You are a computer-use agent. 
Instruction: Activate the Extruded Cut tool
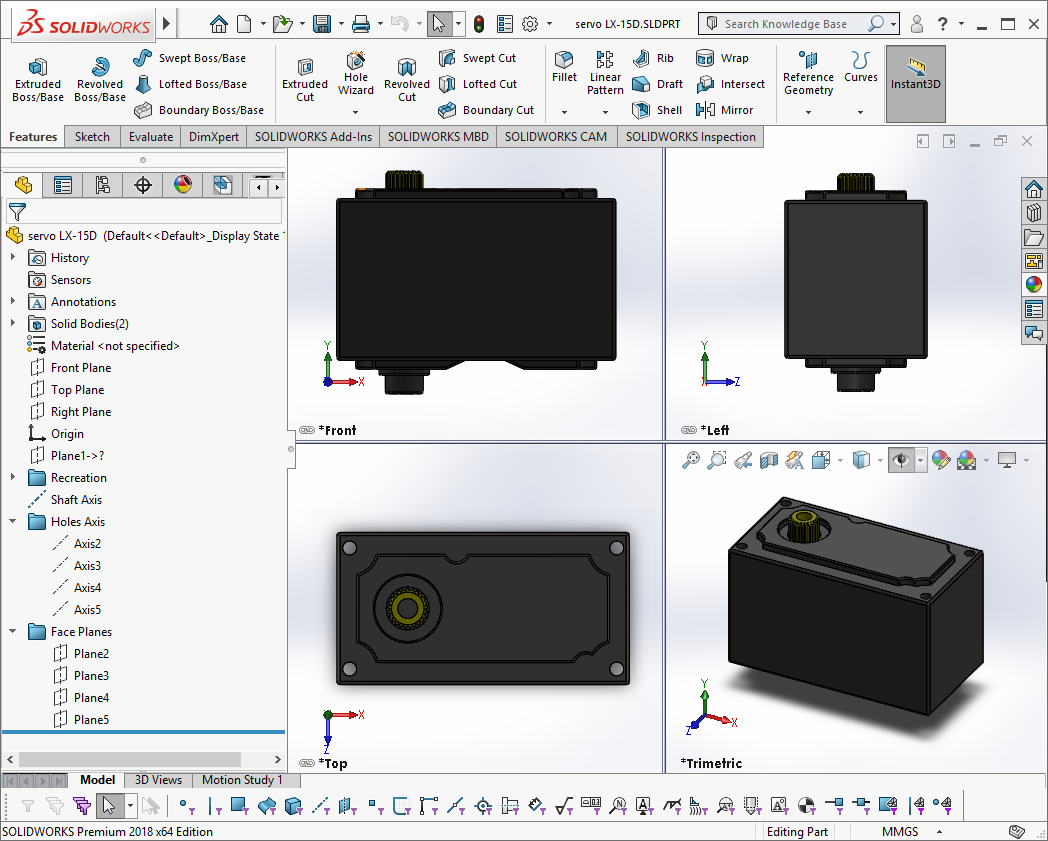[x=305, y=80]
